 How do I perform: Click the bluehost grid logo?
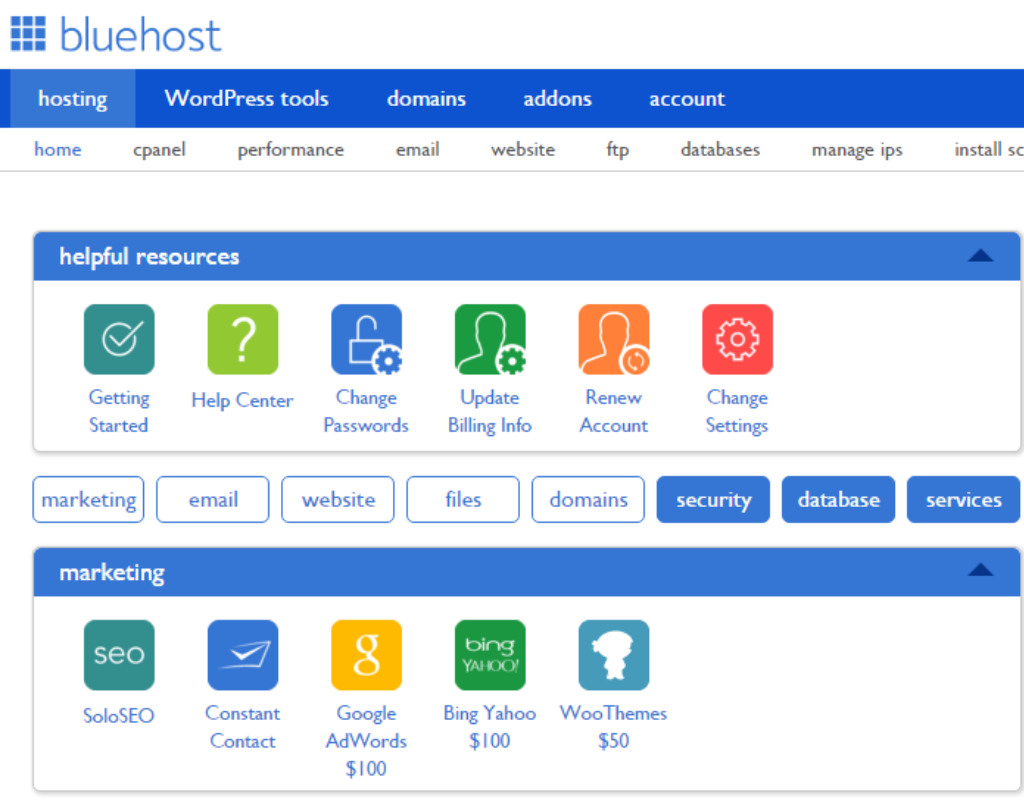pos(28,33)
